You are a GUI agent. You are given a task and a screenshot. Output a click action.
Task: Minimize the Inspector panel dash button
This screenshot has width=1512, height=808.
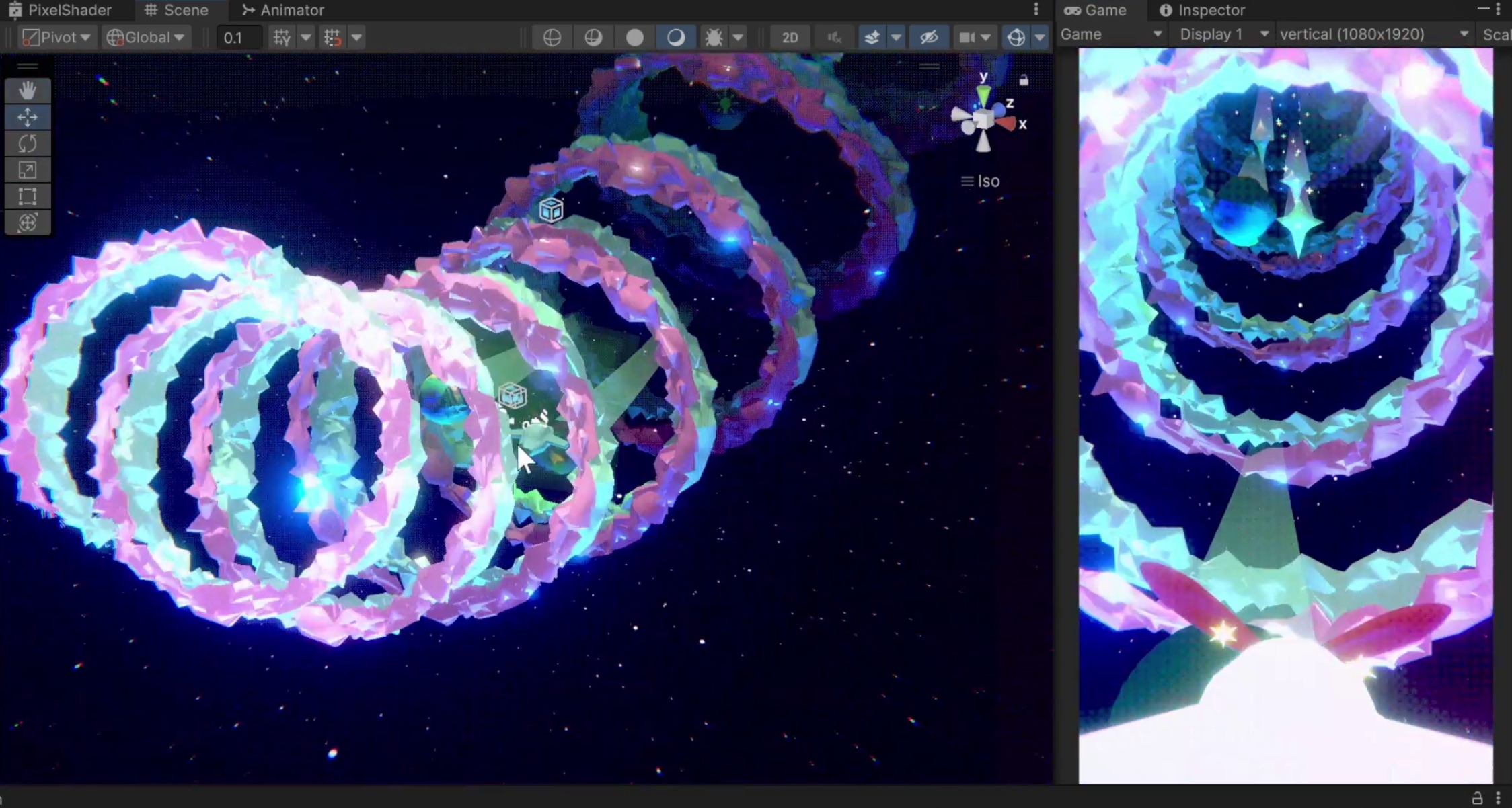pyautogui.click(x=1483, y=9)
